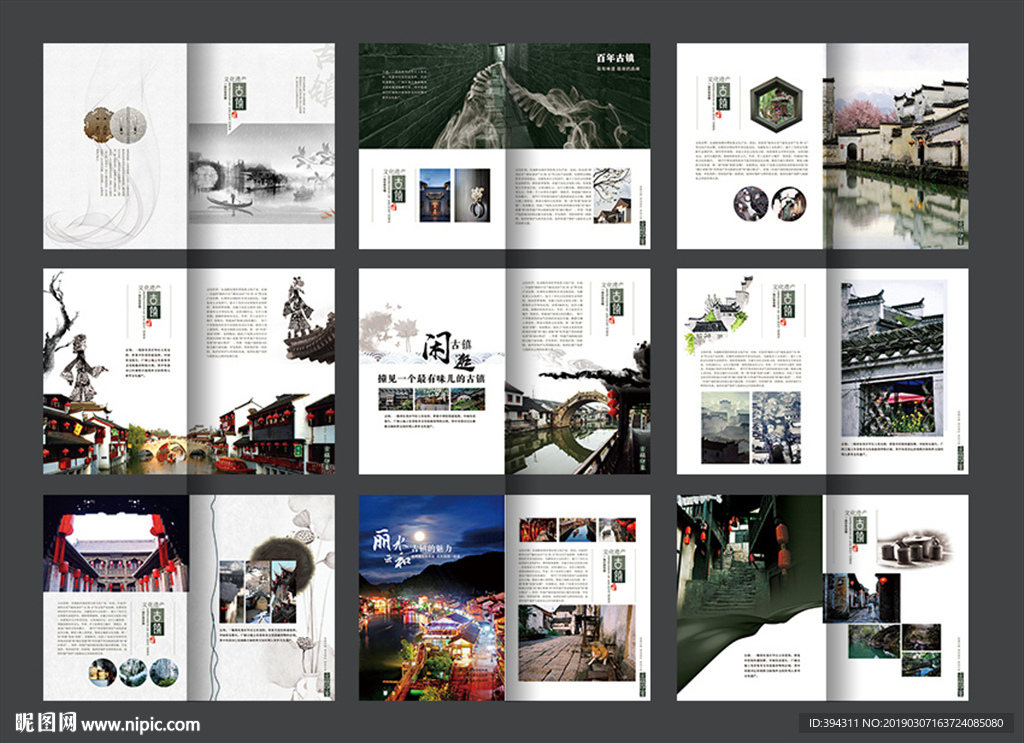The width and height of the screenshot is (1024, 743).
Task: Click the third small photo under the "撞见" heading
Action: pos(468,400)
